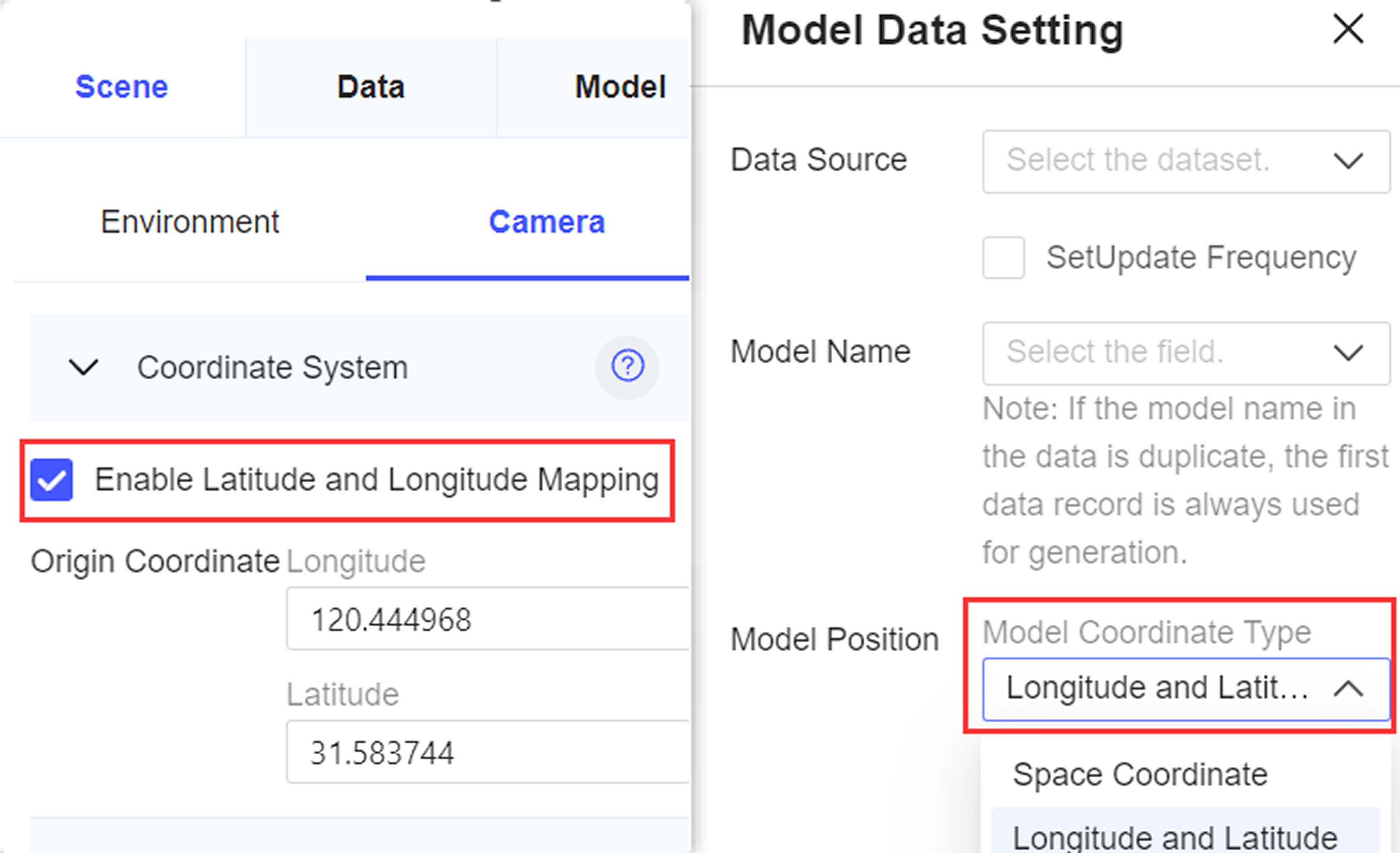The width and height of the screenshot is (1400, 853).
Task: Click the Data Source dropdown arrow icon
Action: [1348, 161]
